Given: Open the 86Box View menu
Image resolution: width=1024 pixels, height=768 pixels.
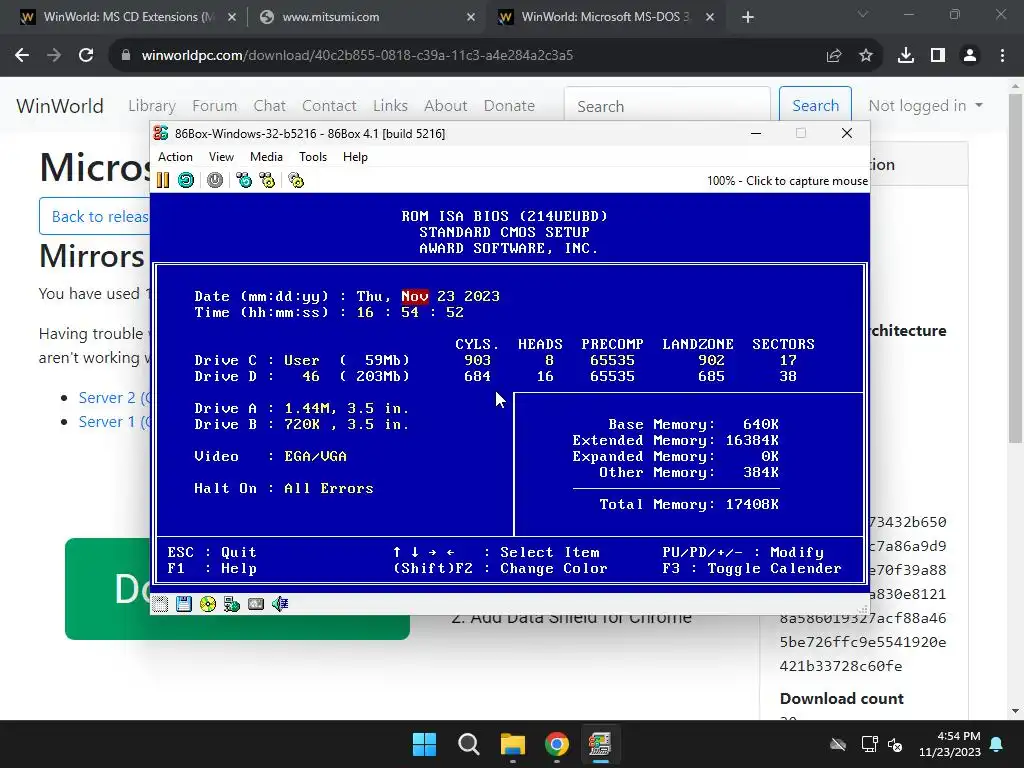Looking at the screenshot, I should point(221,157).
